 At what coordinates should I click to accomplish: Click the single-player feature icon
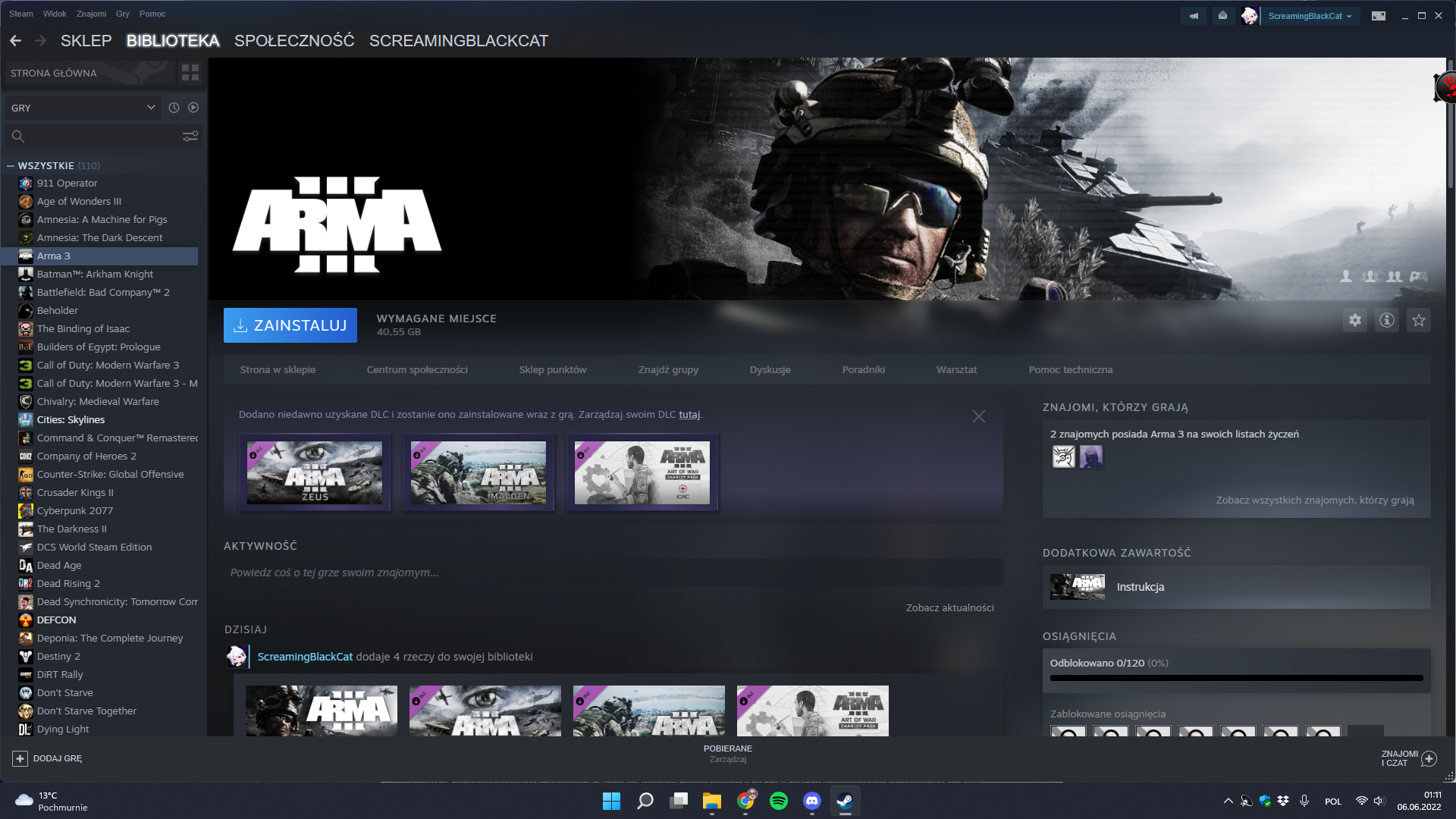tap(1346, 277)
